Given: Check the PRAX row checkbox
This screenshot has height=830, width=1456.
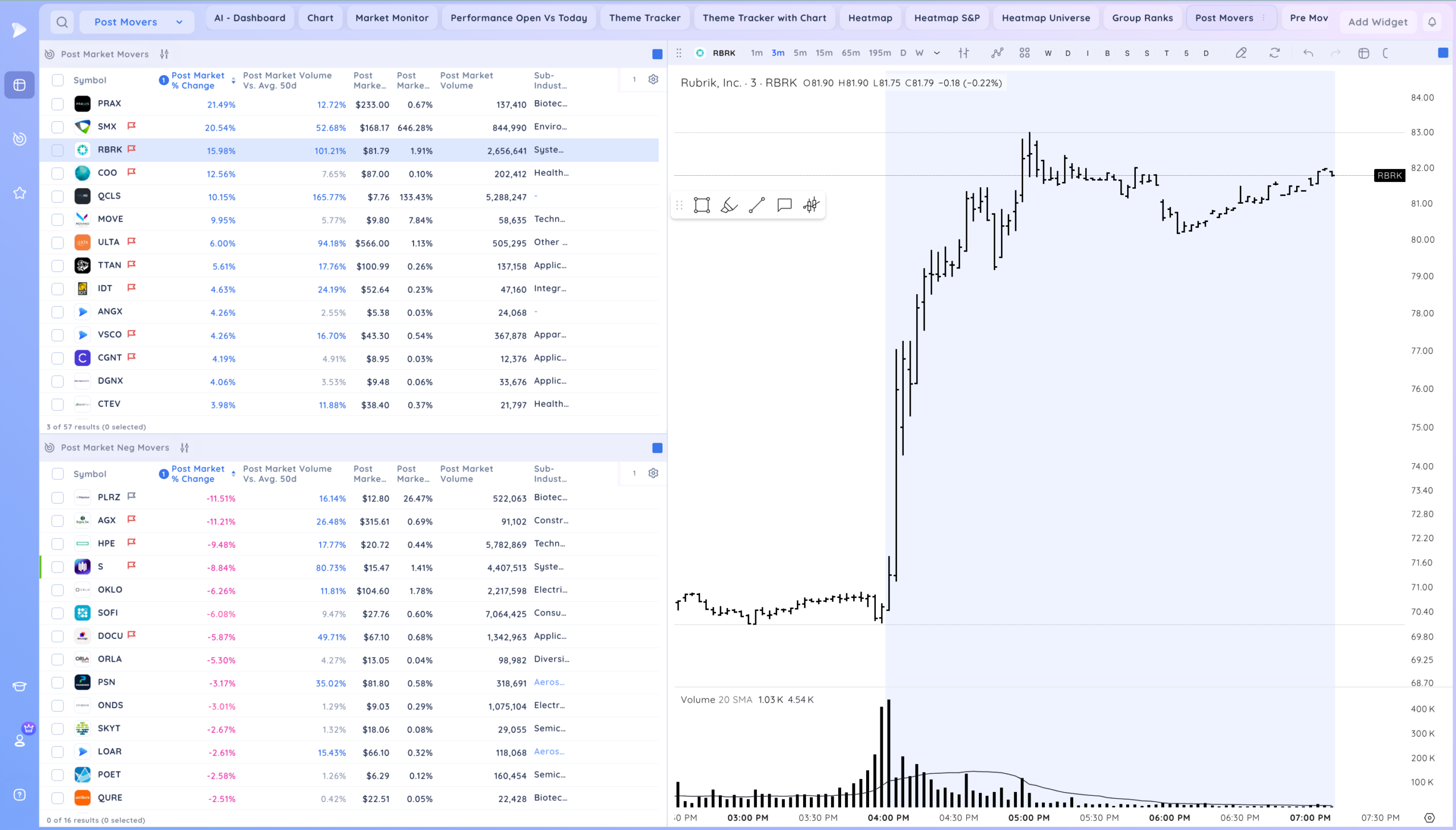Looking at the screenshot, I should click(57, 104).
